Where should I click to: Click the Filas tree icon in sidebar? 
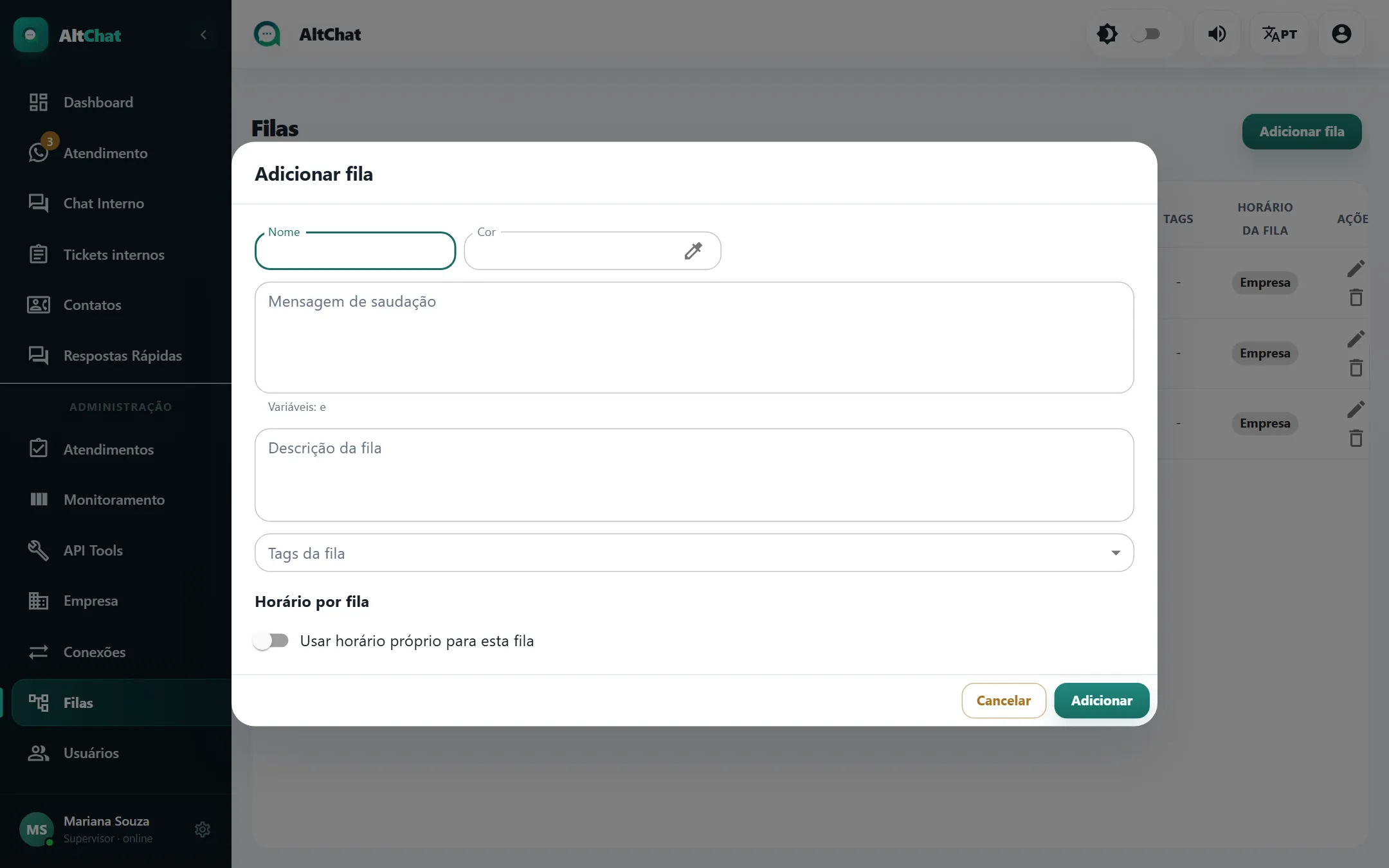[x=39, y=703]
